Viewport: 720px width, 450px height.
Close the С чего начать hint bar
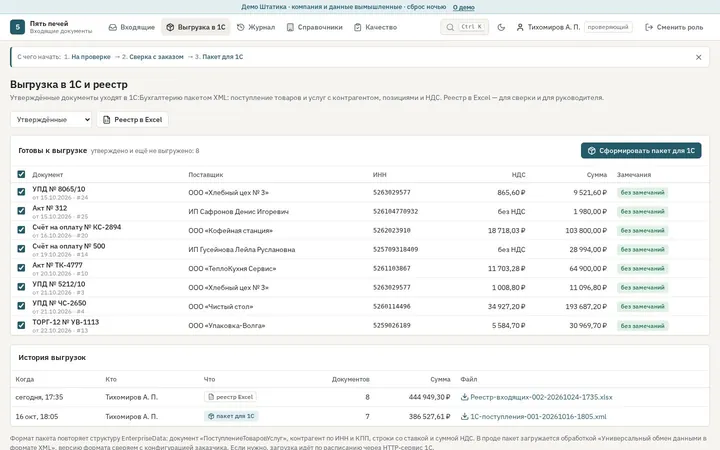tap(698, 57)
